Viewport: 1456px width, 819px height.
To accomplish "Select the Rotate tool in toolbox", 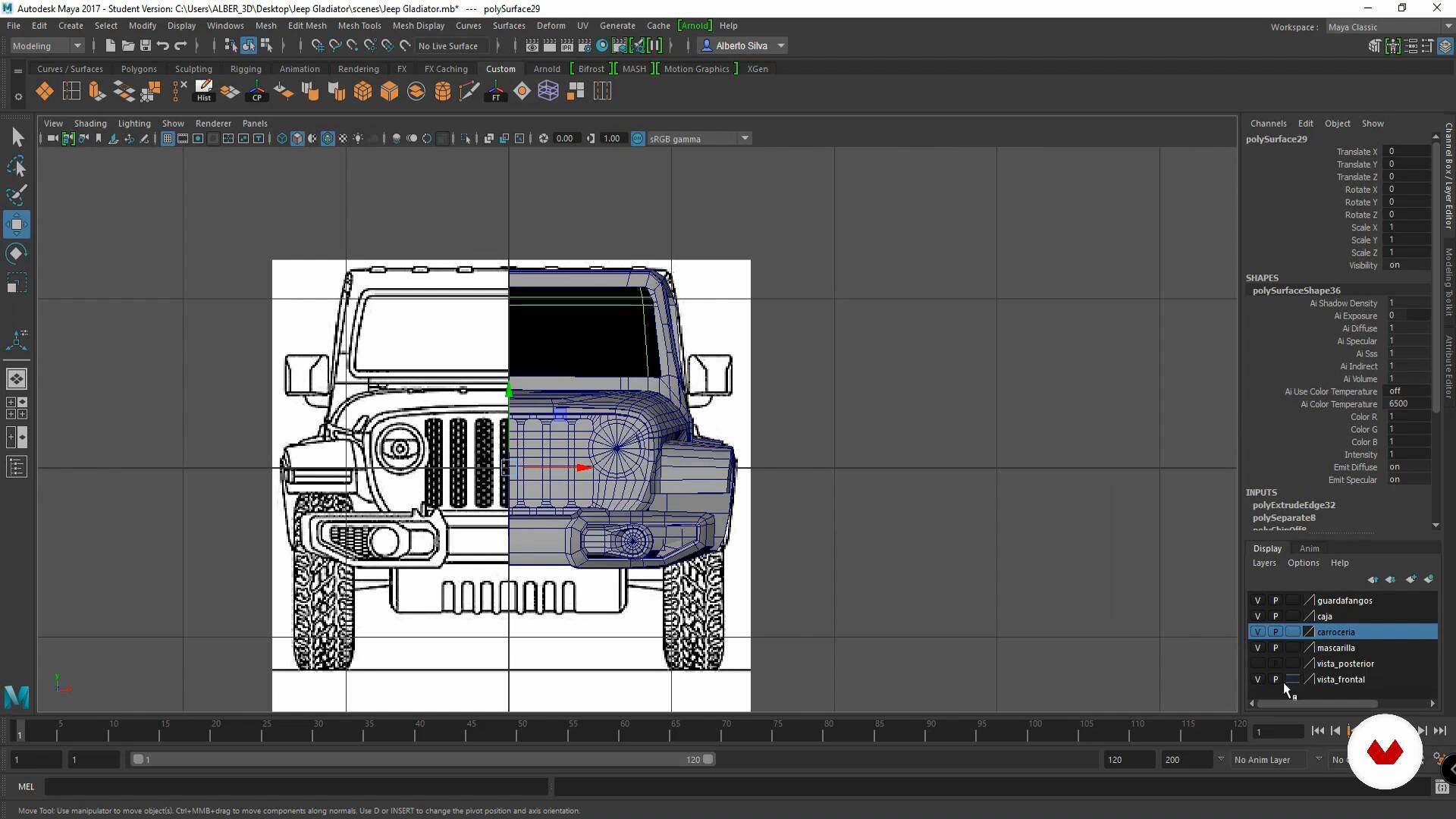I will click(17, 253).
